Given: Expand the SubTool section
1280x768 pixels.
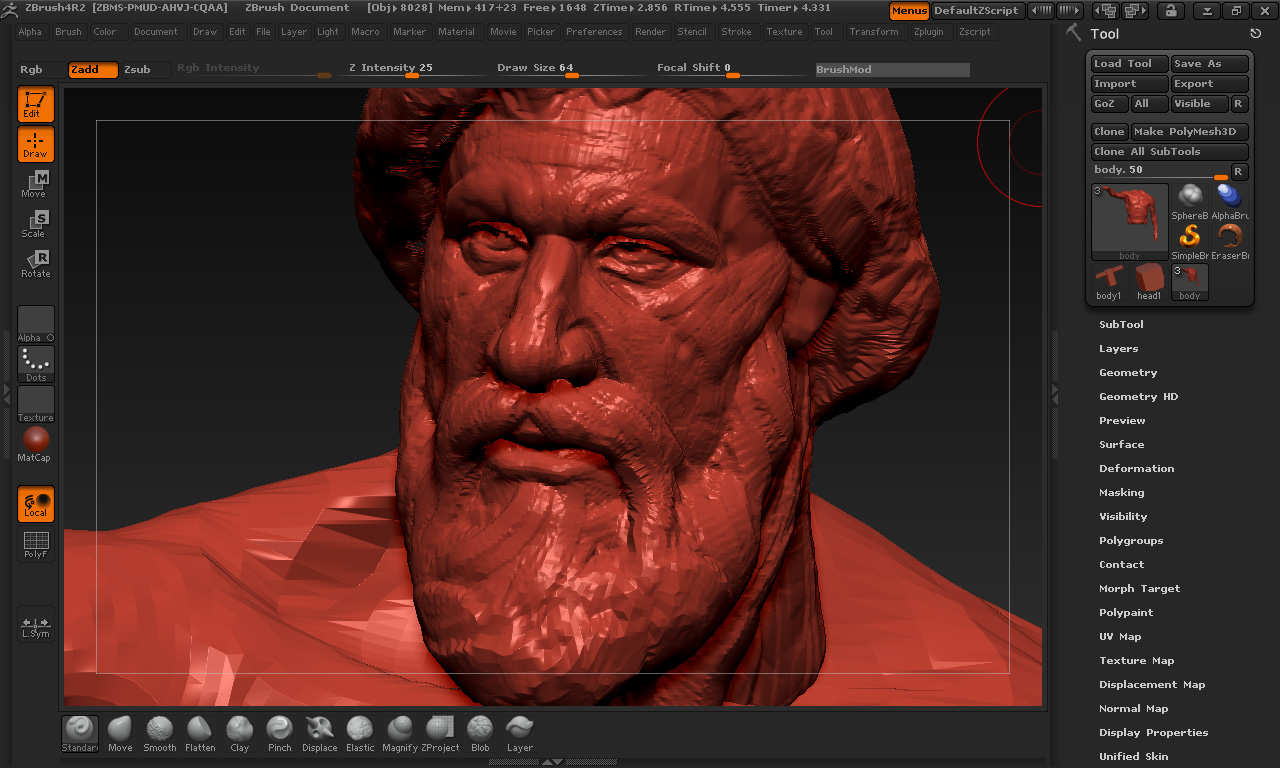Looking at the screenshot, I should pos(1121,325).
